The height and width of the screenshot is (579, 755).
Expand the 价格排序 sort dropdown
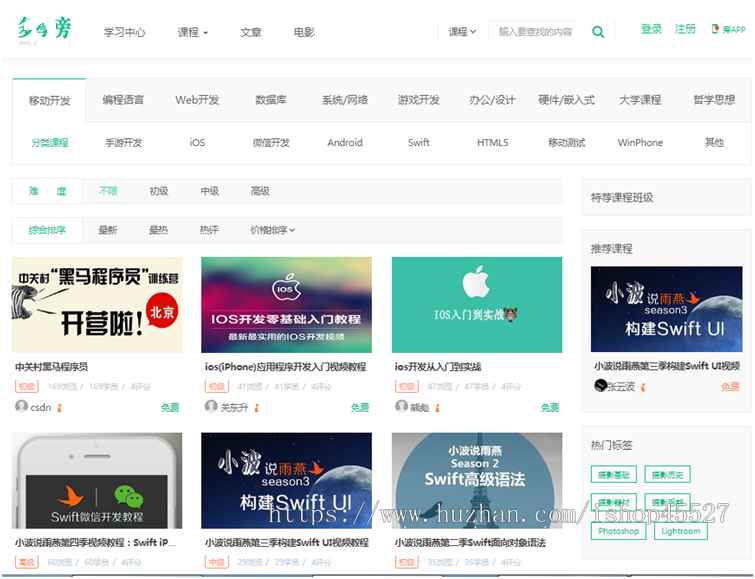tap(273, 230)
